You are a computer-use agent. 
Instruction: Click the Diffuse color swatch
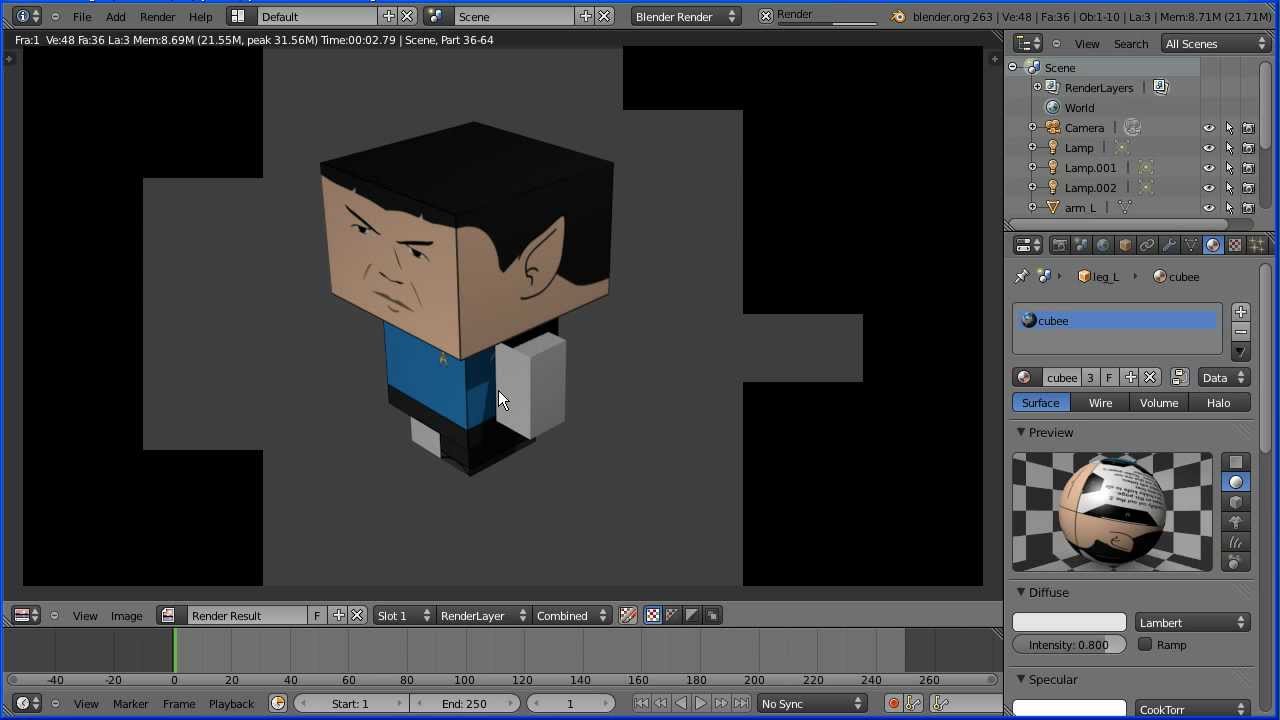[x=1069, y=622]
